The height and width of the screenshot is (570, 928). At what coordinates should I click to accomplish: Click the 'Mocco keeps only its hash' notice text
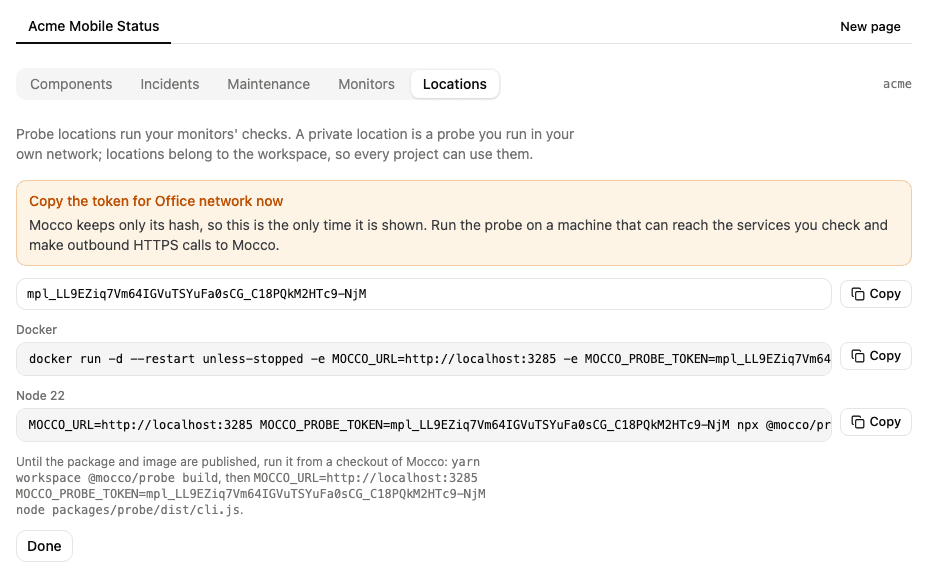(x=458, y=235)
